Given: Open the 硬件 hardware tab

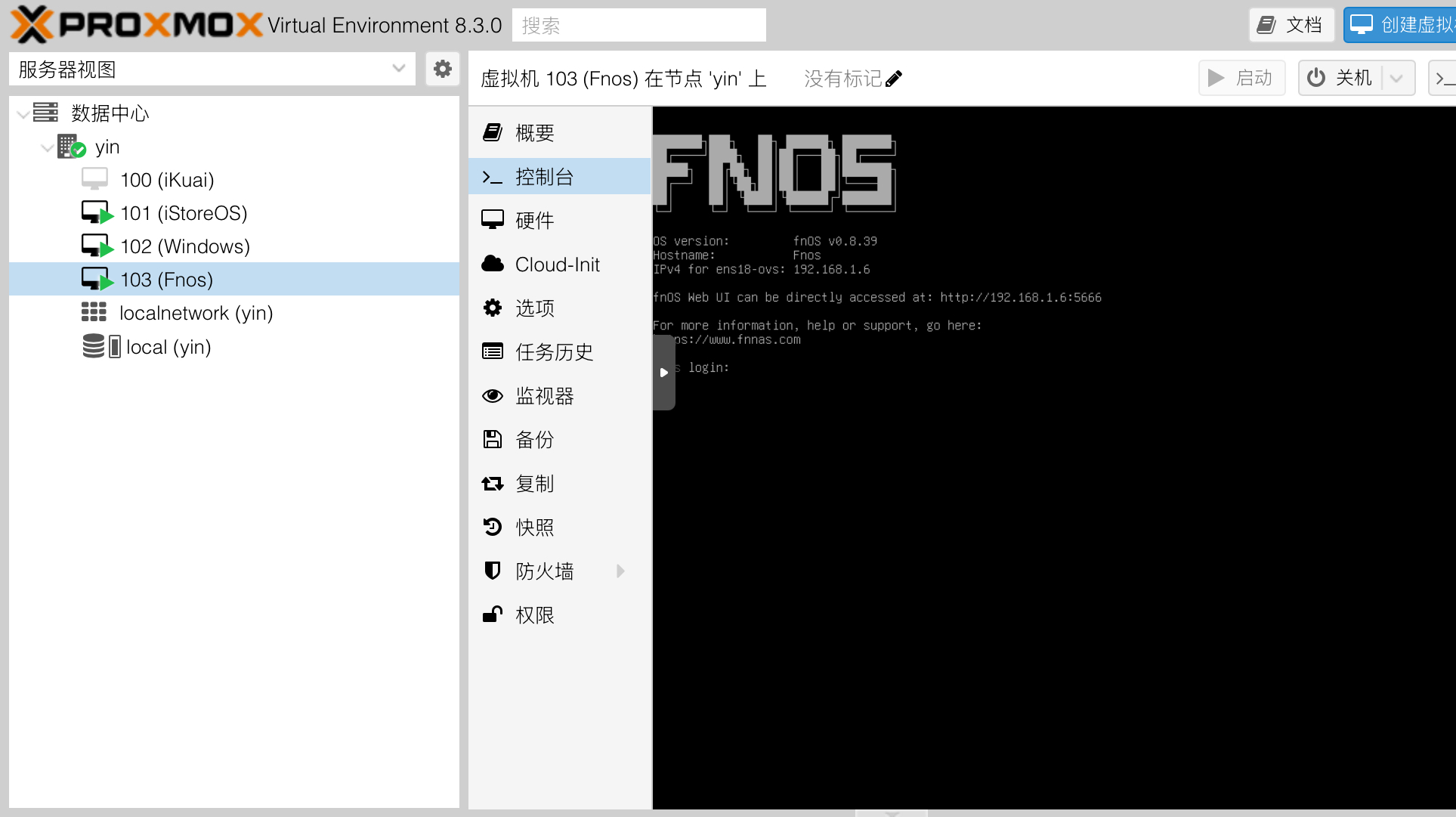Looking at the screenshot, I should click(x=559, y=221).
